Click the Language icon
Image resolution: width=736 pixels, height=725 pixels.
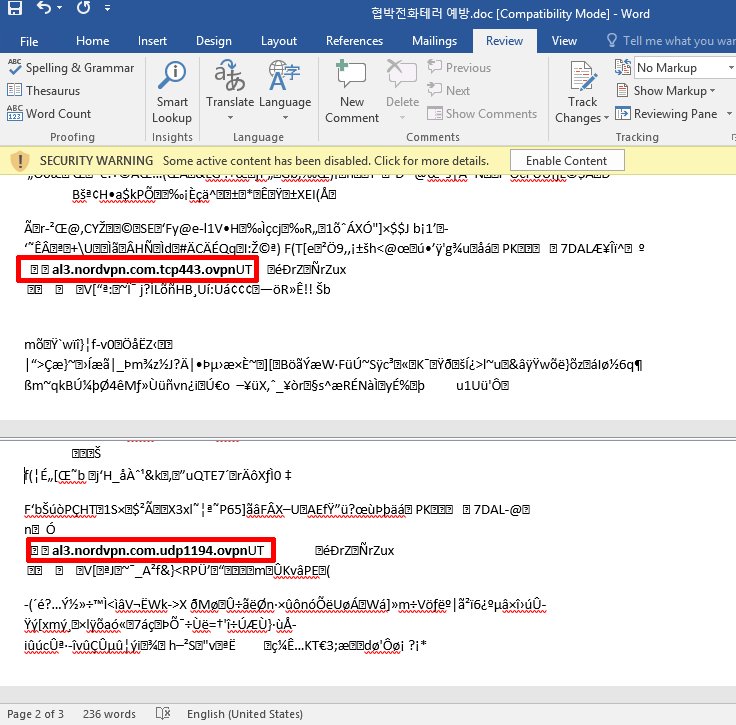tap(284, 75)
